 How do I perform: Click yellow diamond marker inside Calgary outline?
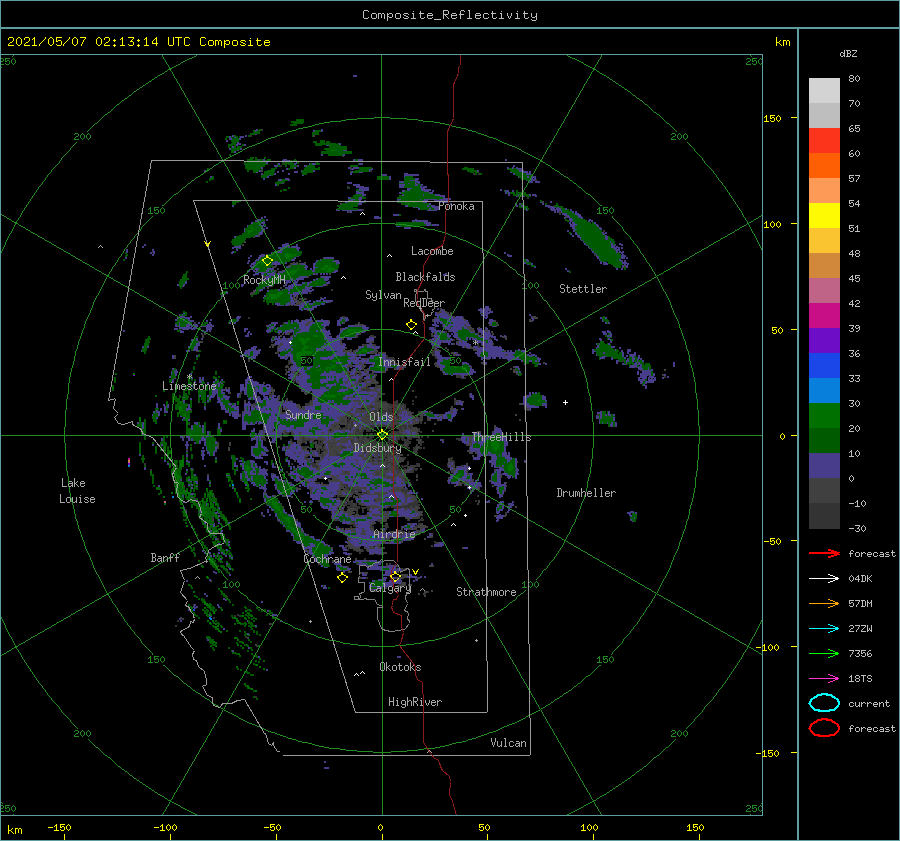[x=395, y=576]
